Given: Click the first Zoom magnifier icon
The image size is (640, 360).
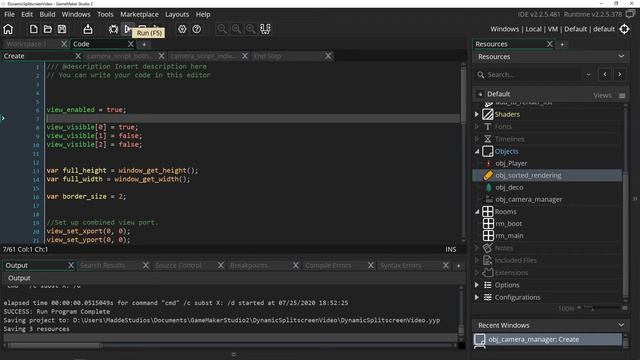Looking at the screenshot, I should click(x=222, y=29).
